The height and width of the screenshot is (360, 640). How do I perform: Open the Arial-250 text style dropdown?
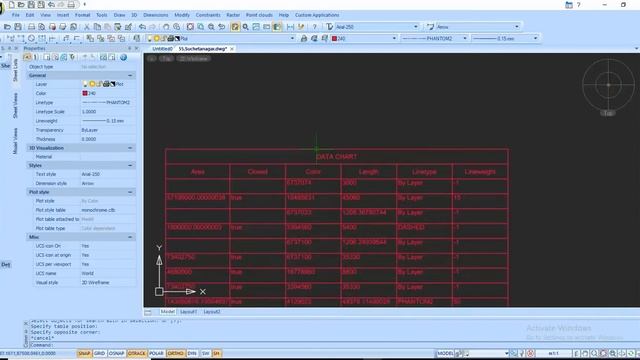(x=416, y=27)
